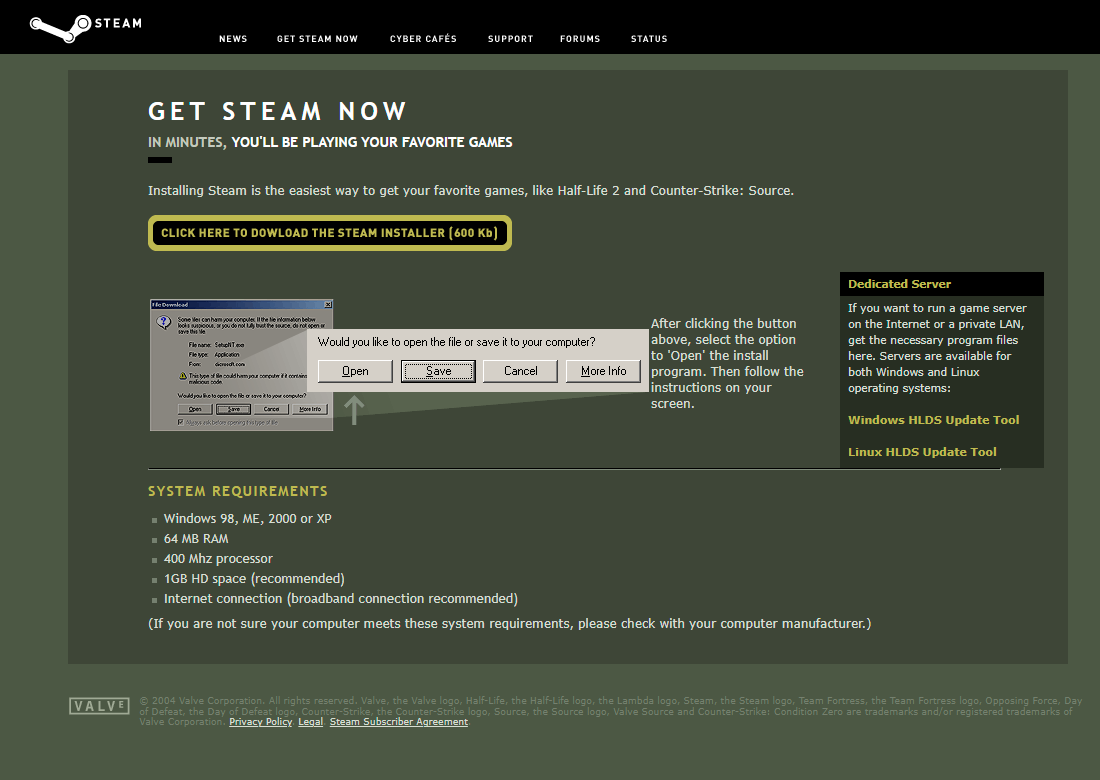Viewport: 1100px width, 780px height.
Task: Open Steam Subscriber Agreement link
Action: coord(398,722)
